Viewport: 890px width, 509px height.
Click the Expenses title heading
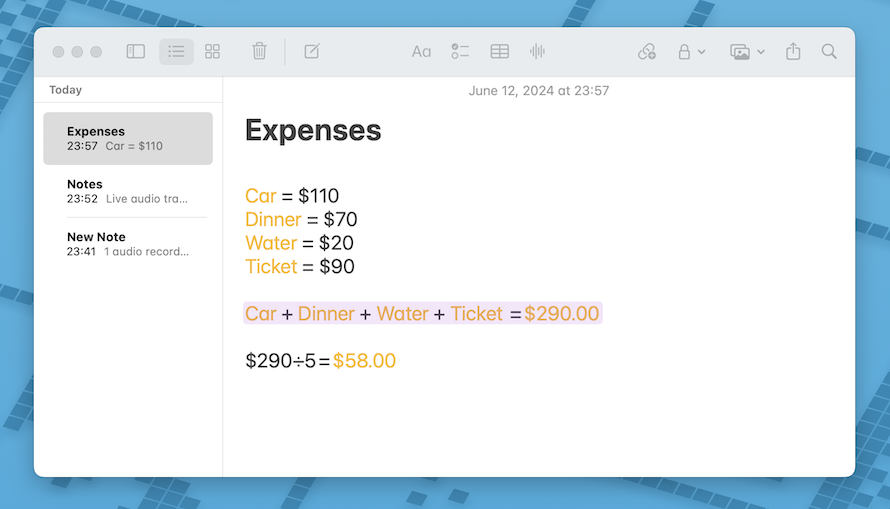313,131
